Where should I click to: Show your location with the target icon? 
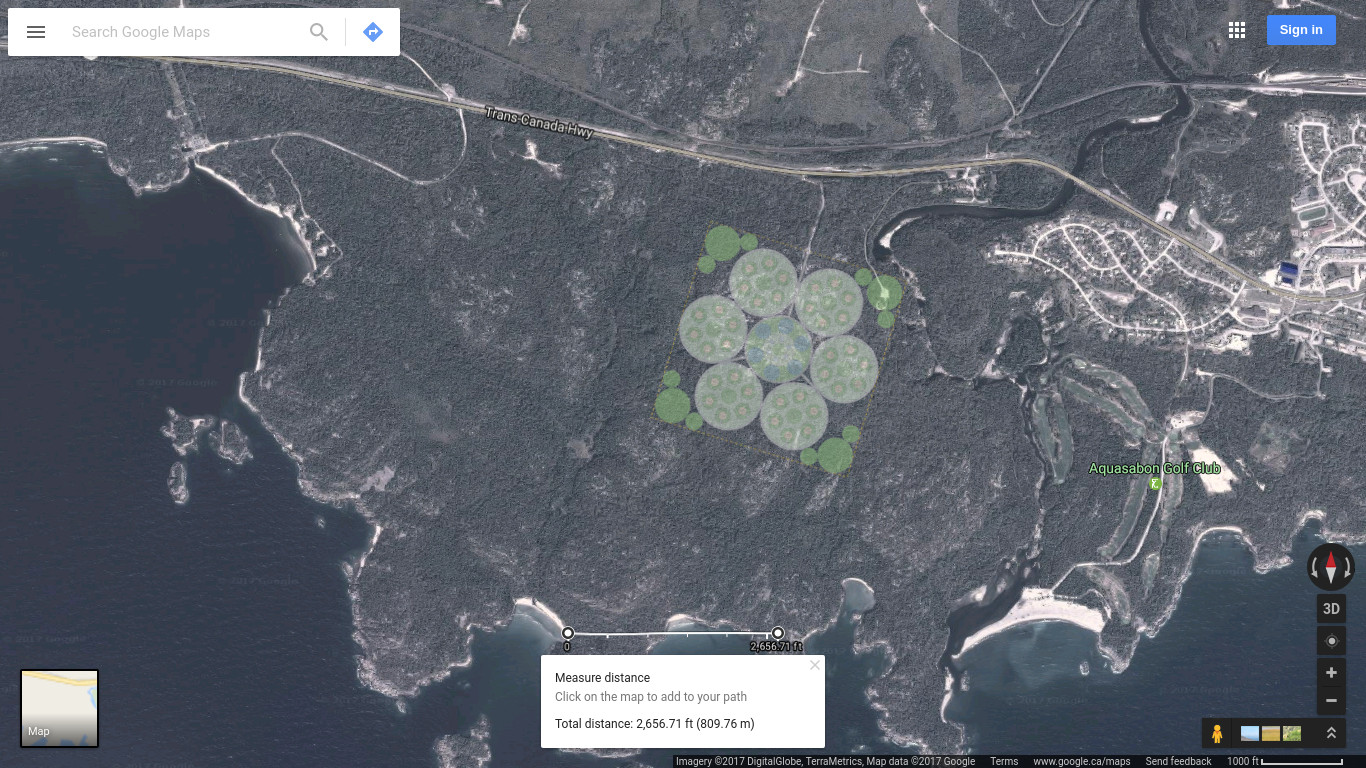[x=1331, y=641]
